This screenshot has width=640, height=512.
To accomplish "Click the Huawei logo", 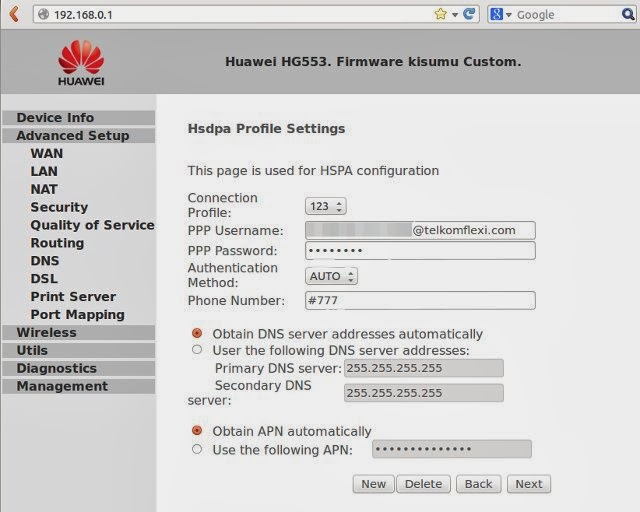I will coord(81,62).
